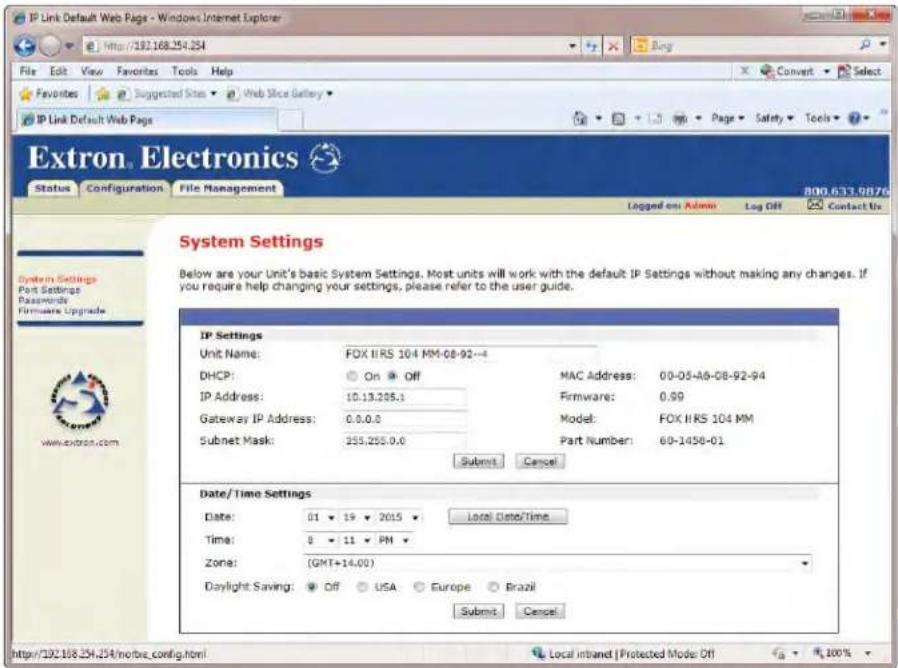This screenshot has height=668, width=898.
Task: Open the Web Slice Gallery item
Action: pyautogui.click(x=279, y=93)
